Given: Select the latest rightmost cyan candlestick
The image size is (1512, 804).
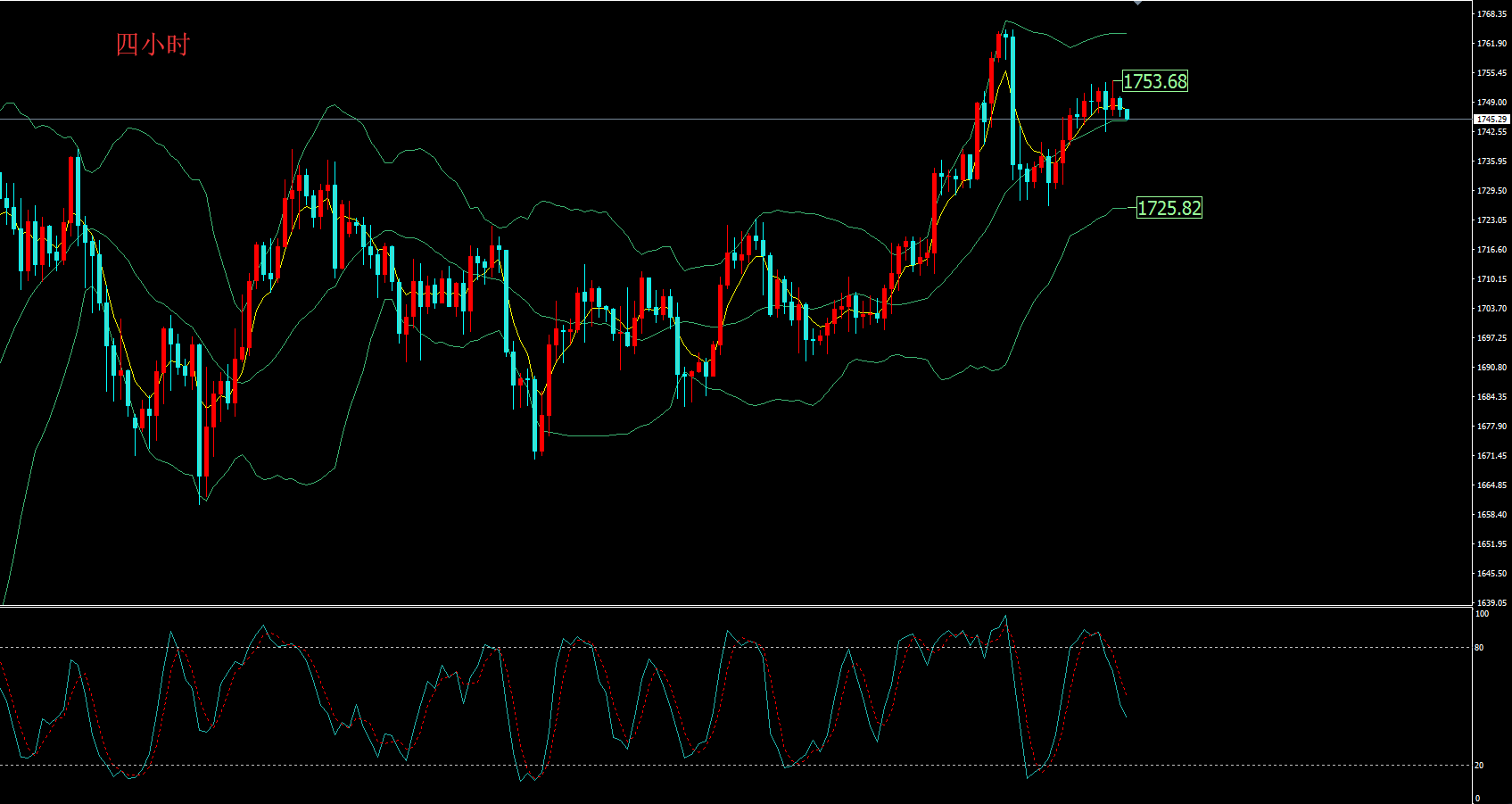Looking at the screenshot, I should pyautogui.click(x=1127, y=113).
